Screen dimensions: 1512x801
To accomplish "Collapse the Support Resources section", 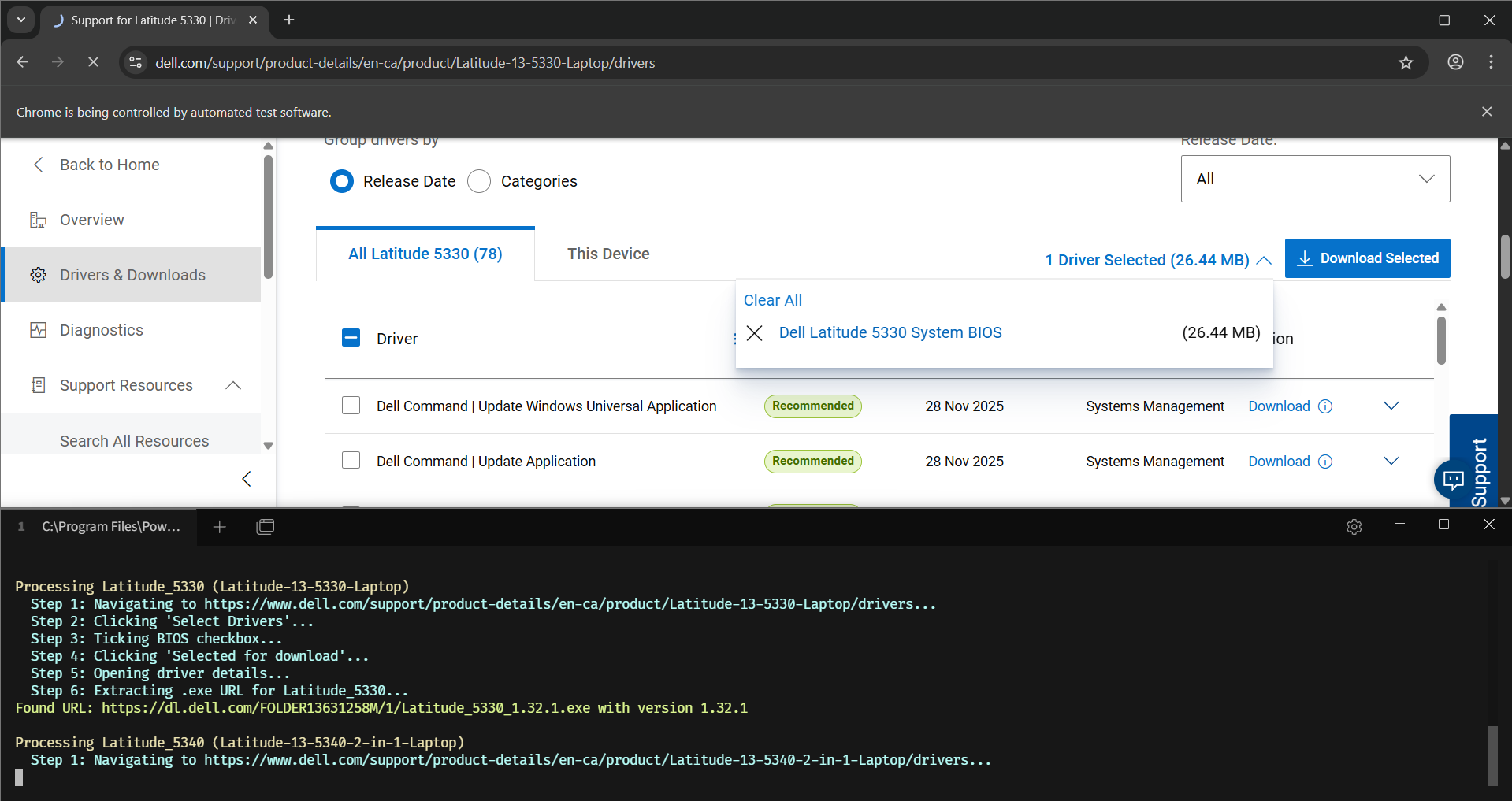I will coord(233,385).
